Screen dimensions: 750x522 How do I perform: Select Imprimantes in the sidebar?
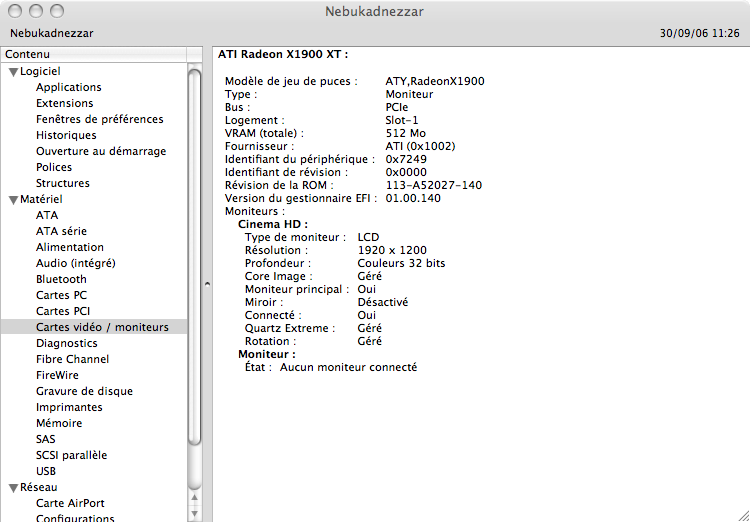(x=69, y=407)
